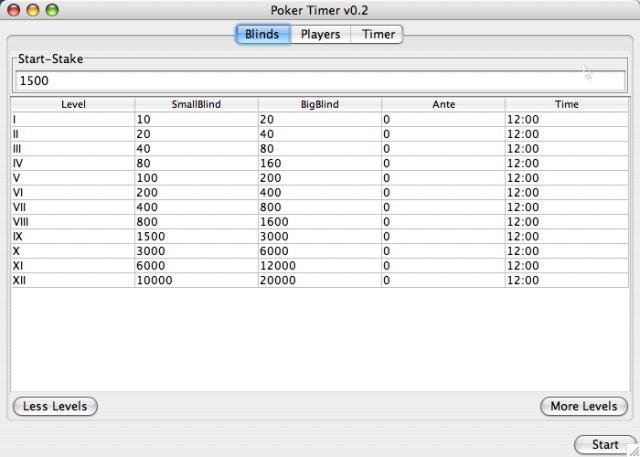The image size is (640, 457).
Task: Select small blind cell 400 in level VII
Action: (x=196, y=207)
